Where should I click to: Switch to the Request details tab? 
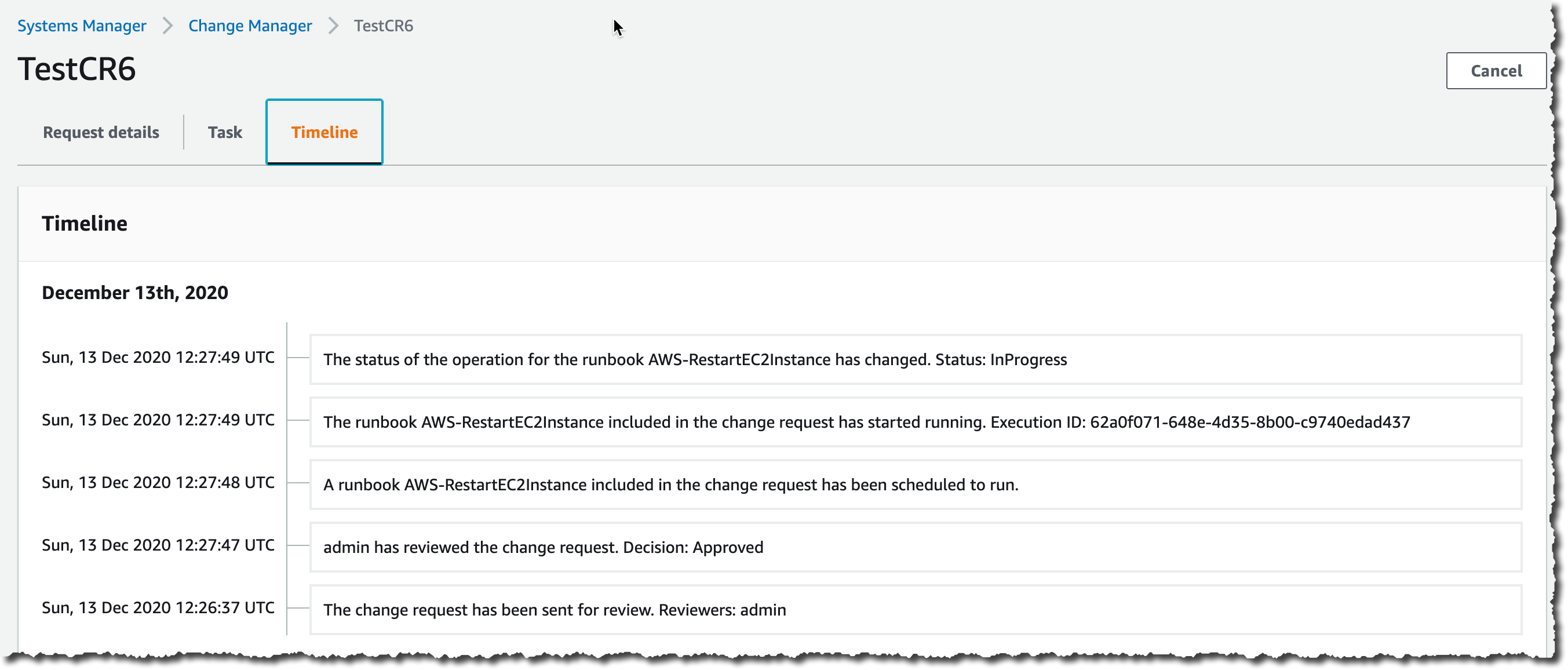coord(100,132)
